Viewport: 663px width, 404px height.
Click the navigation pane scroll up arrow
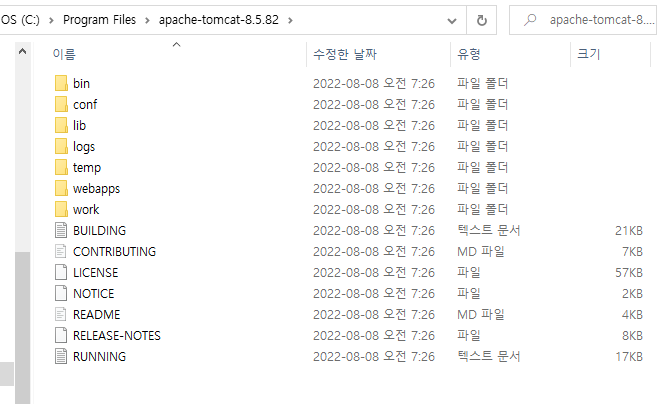22,52
